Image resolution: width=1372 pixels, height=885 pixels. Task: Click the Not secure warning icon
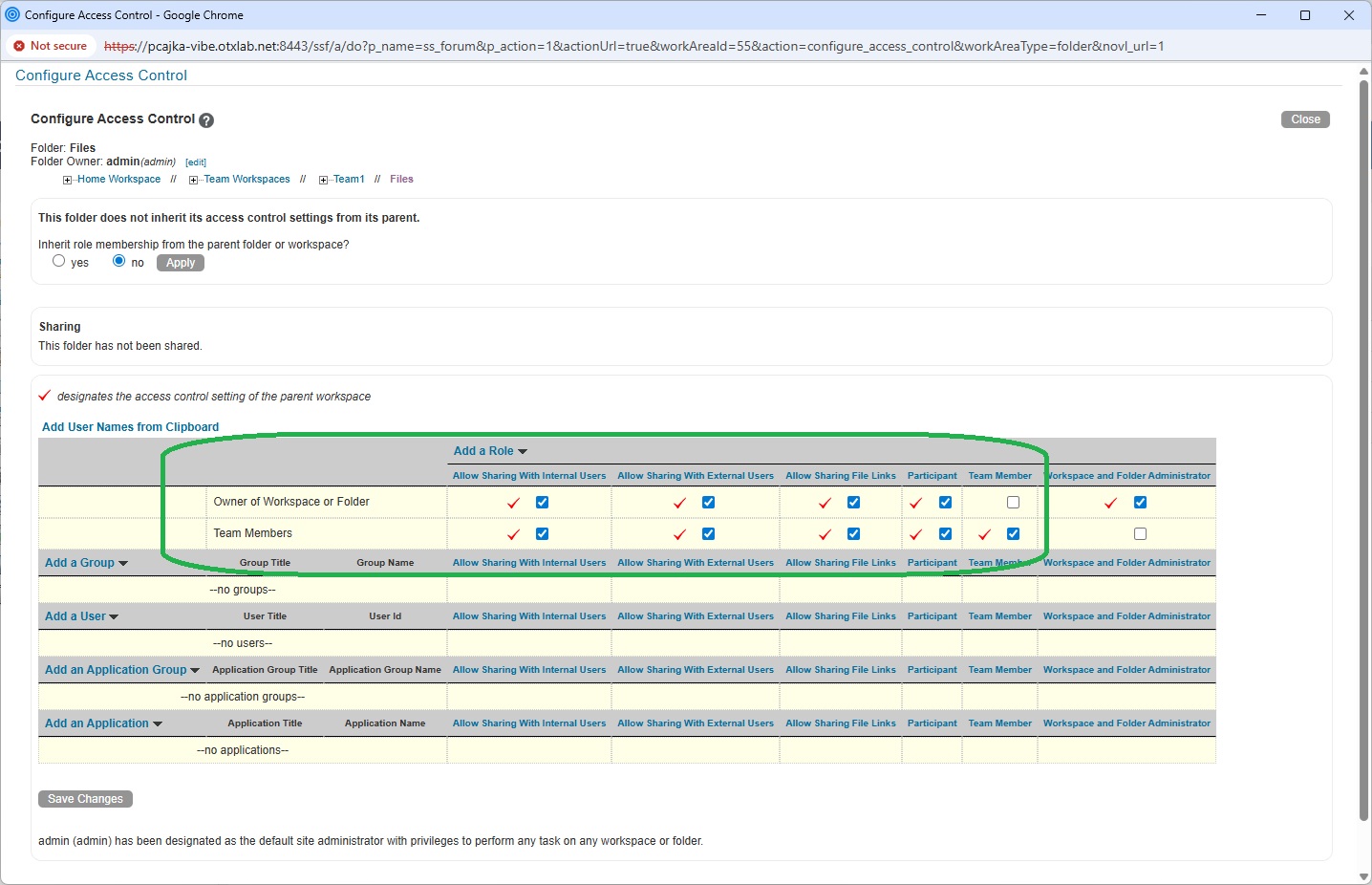[19, 46]
